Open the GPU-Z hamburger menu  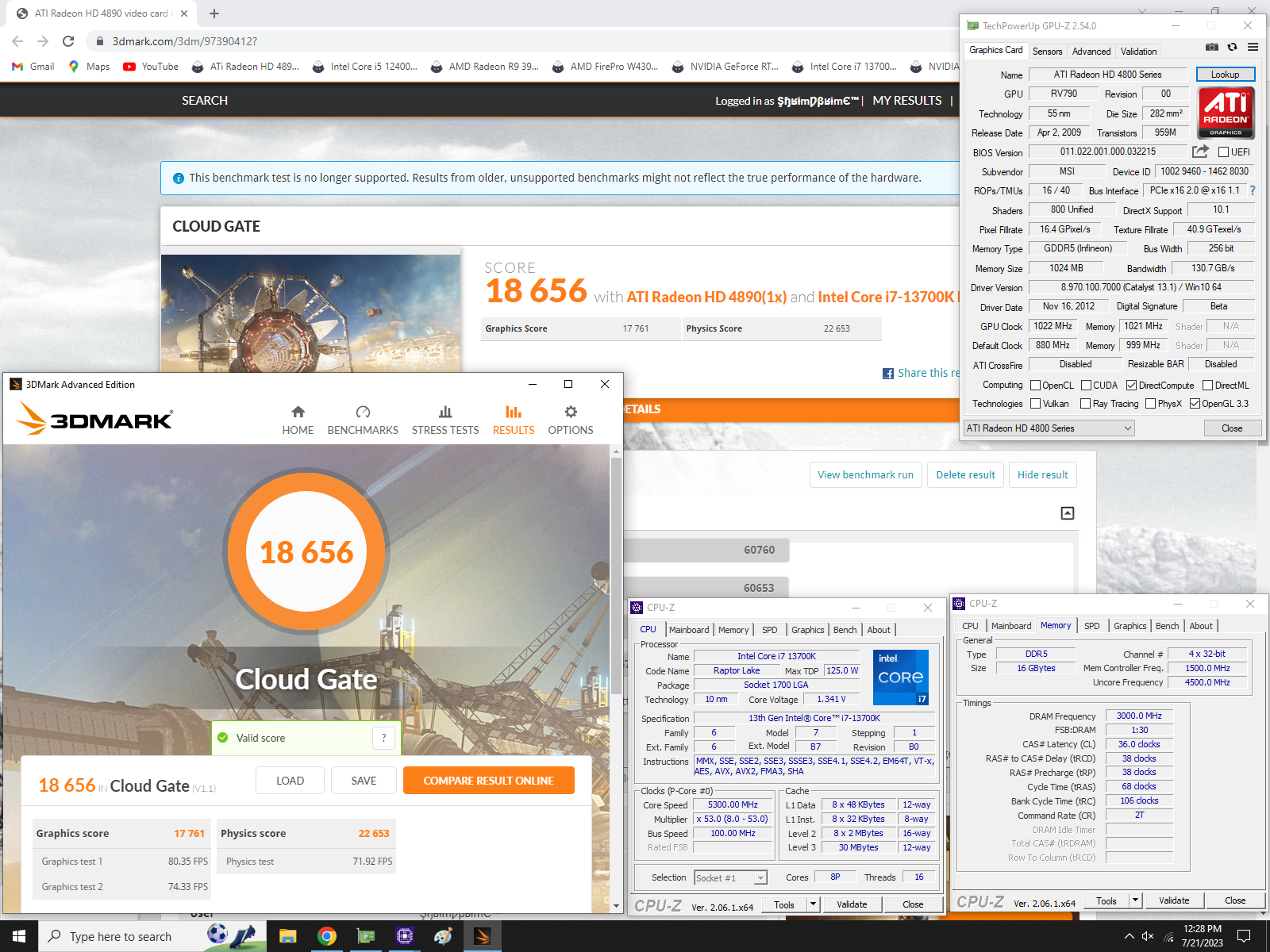[1253, 47]
